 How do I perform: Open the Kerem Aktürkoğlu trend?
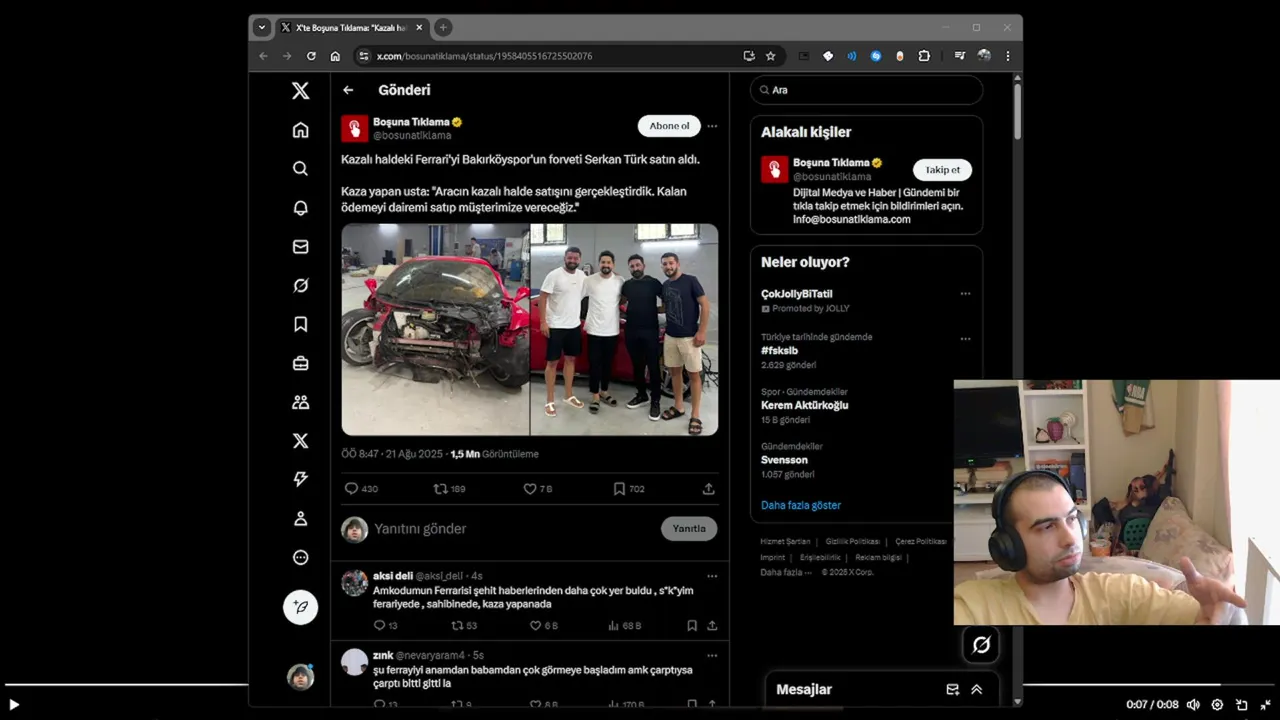pyautogui.click(x=804, y=405)
